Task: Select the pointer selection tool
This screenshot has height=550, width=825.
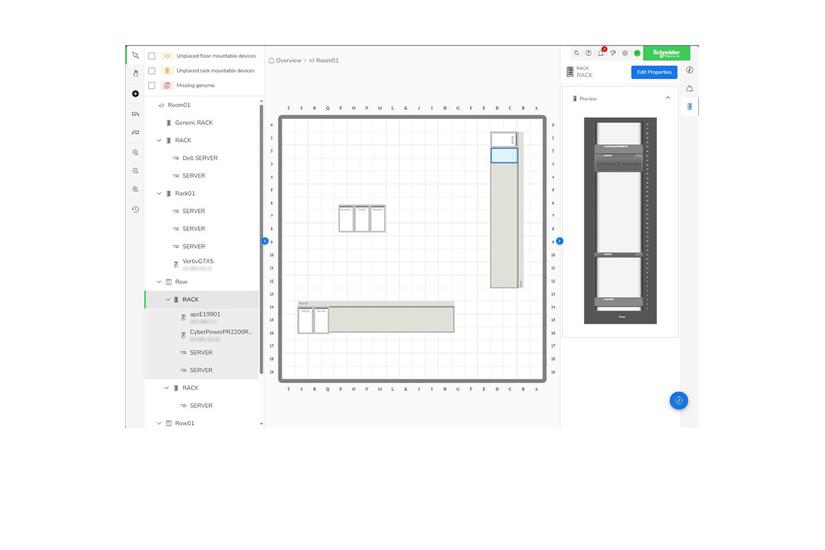Action: click(135, 55)
